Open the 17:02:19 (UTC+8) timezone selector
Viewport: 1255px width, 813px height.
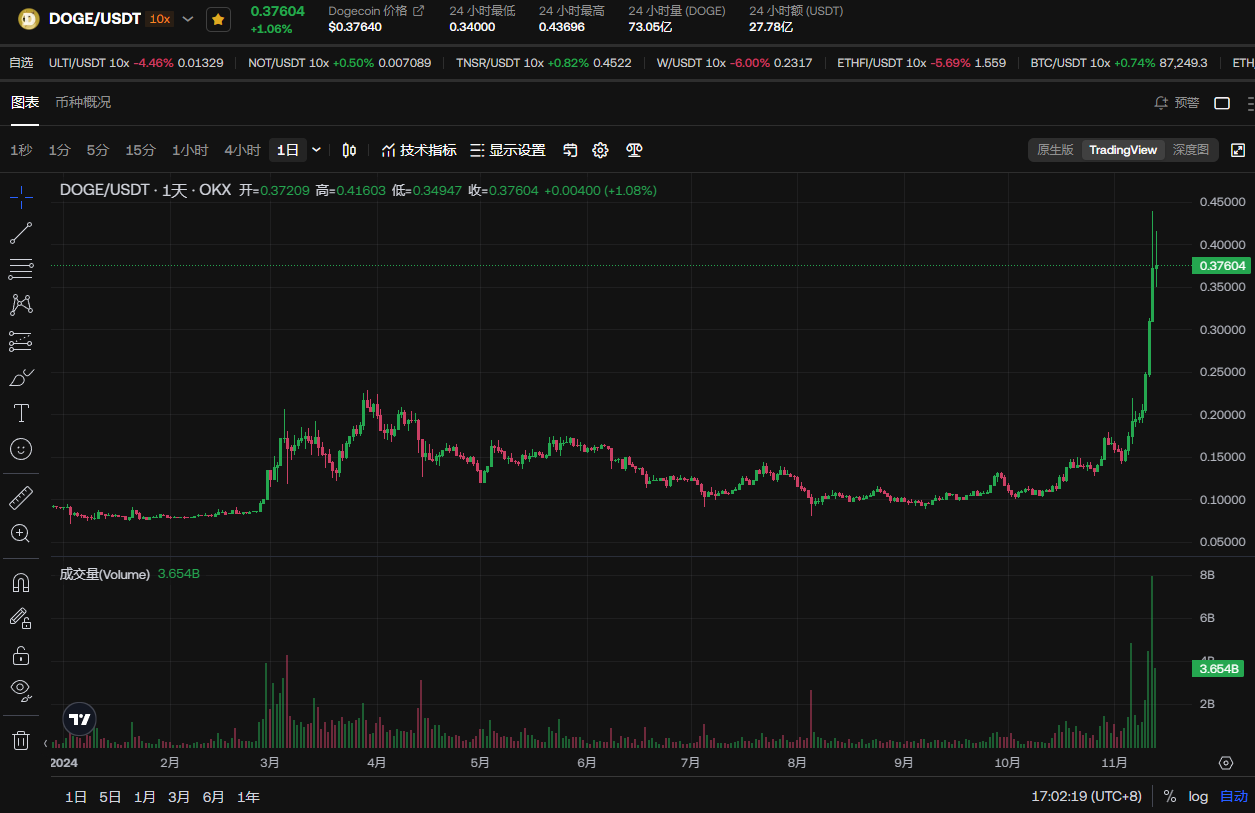coord(1086,797)
